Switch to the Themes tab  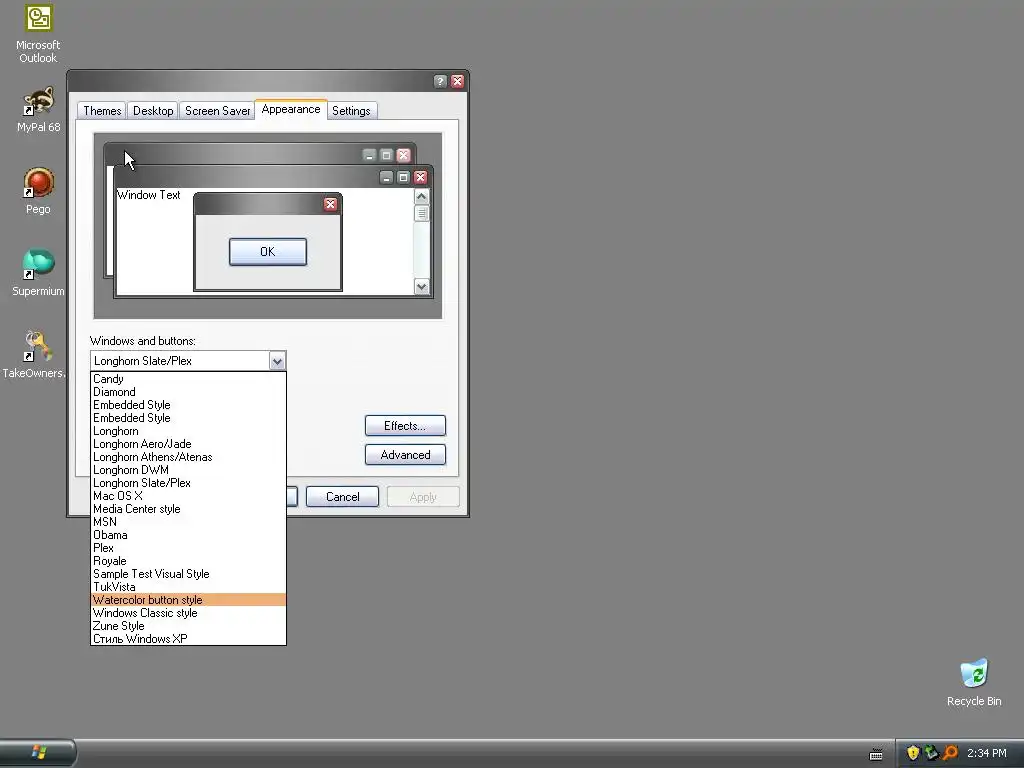102,111
